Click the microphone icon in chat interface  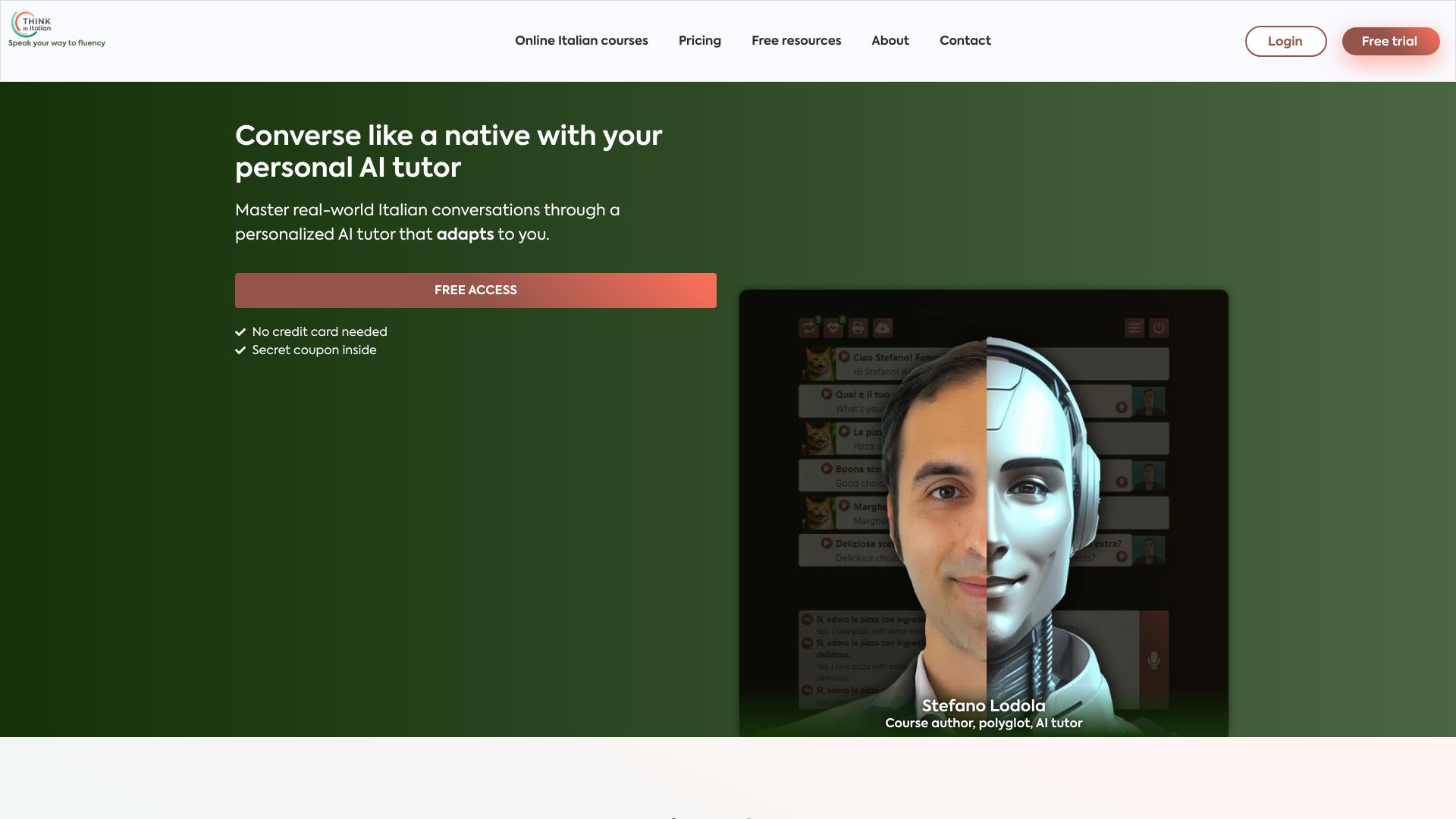pyautogui.click(x=1153, y=659)
